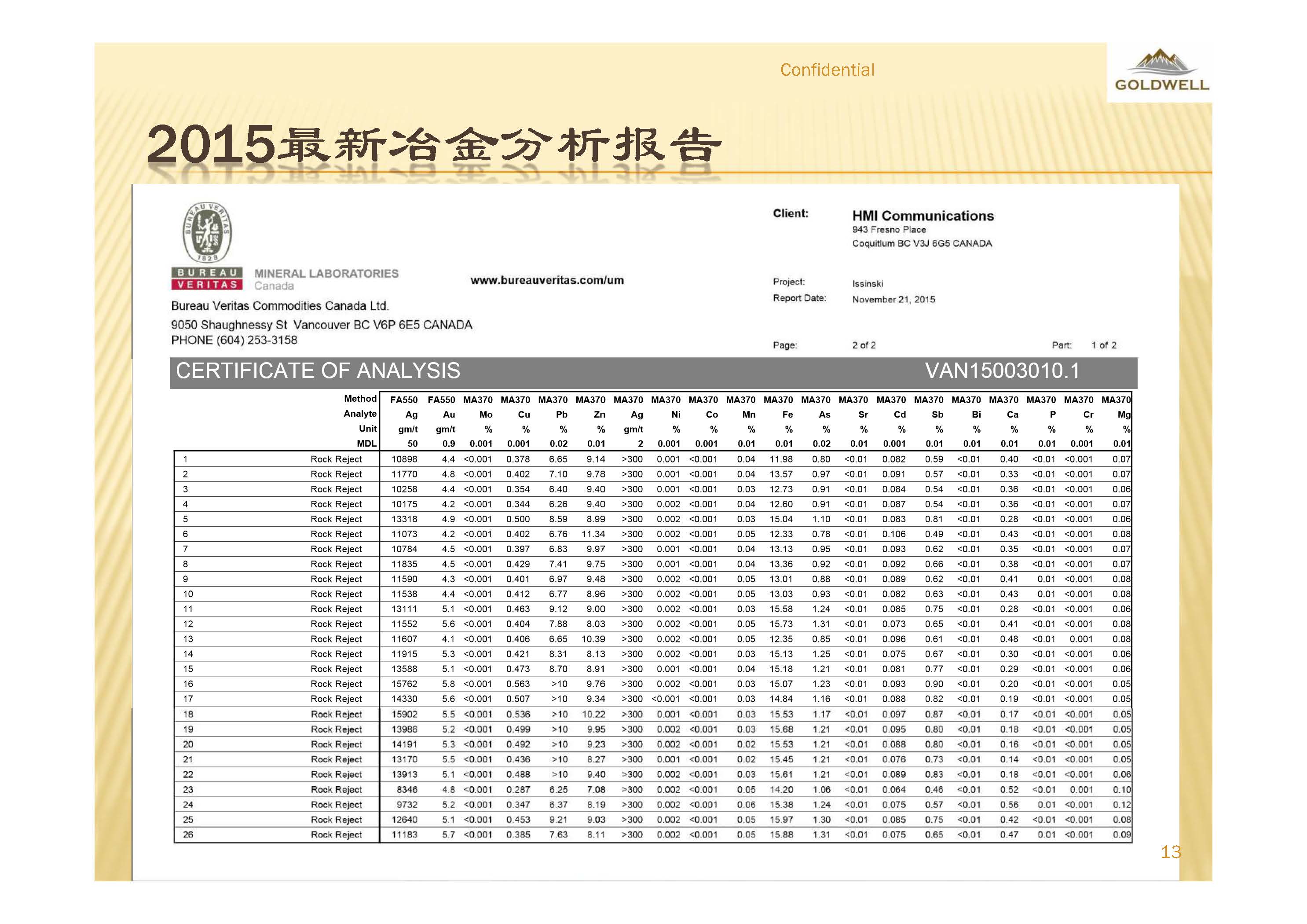1307x924 pixels.
Task: Click Ag value 10898 in row 1
Action: tap(404, 459)
